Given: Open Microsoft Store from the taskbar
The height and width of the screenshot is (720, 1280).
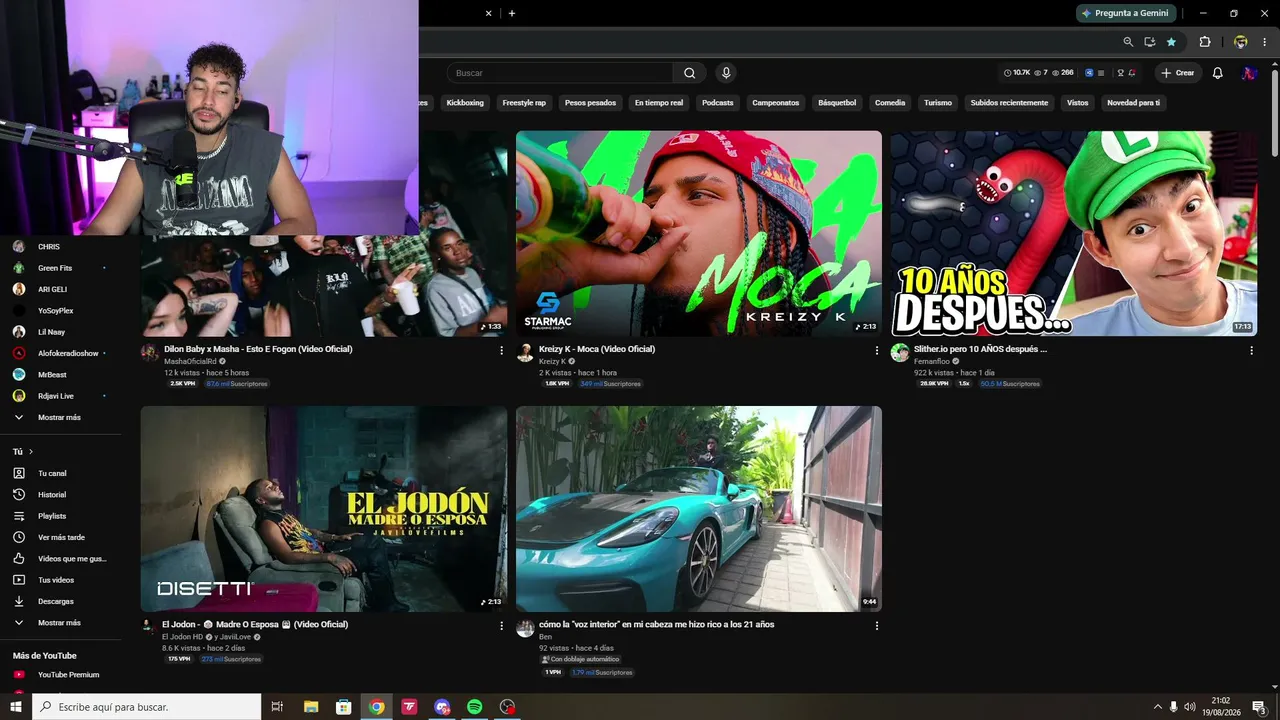Looking at the screenshot, I should pyautogui.click(x=343, y=707).
